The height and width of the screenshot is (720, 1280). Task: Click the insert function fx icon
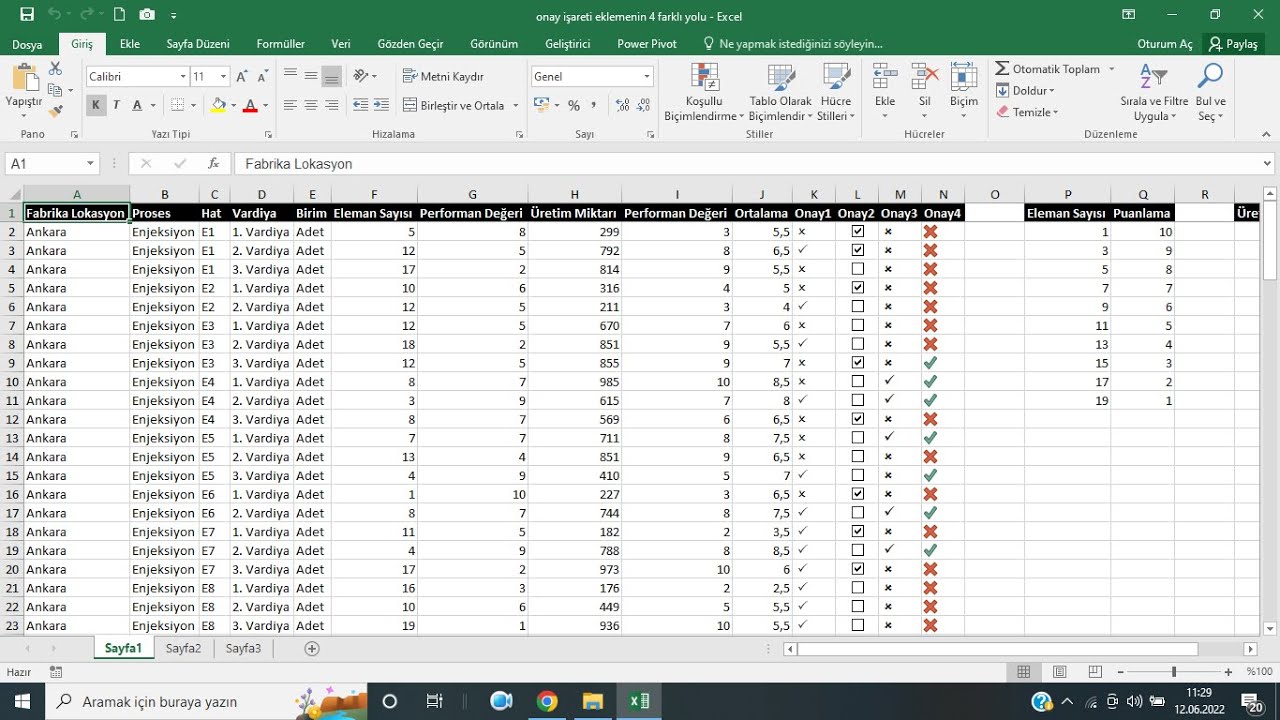pos(213,163)
